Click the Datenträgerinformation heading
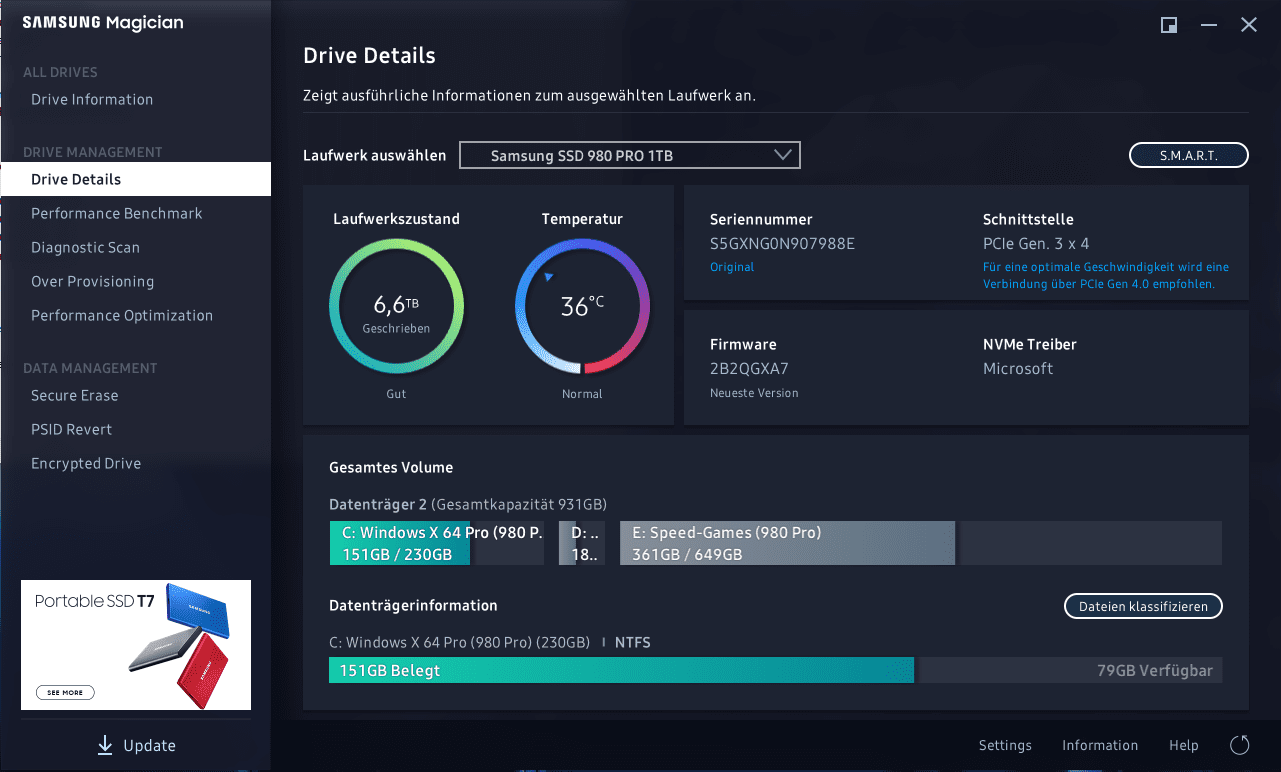Image resolution: width=1281 pixels, height=772 pixels. 413,605
